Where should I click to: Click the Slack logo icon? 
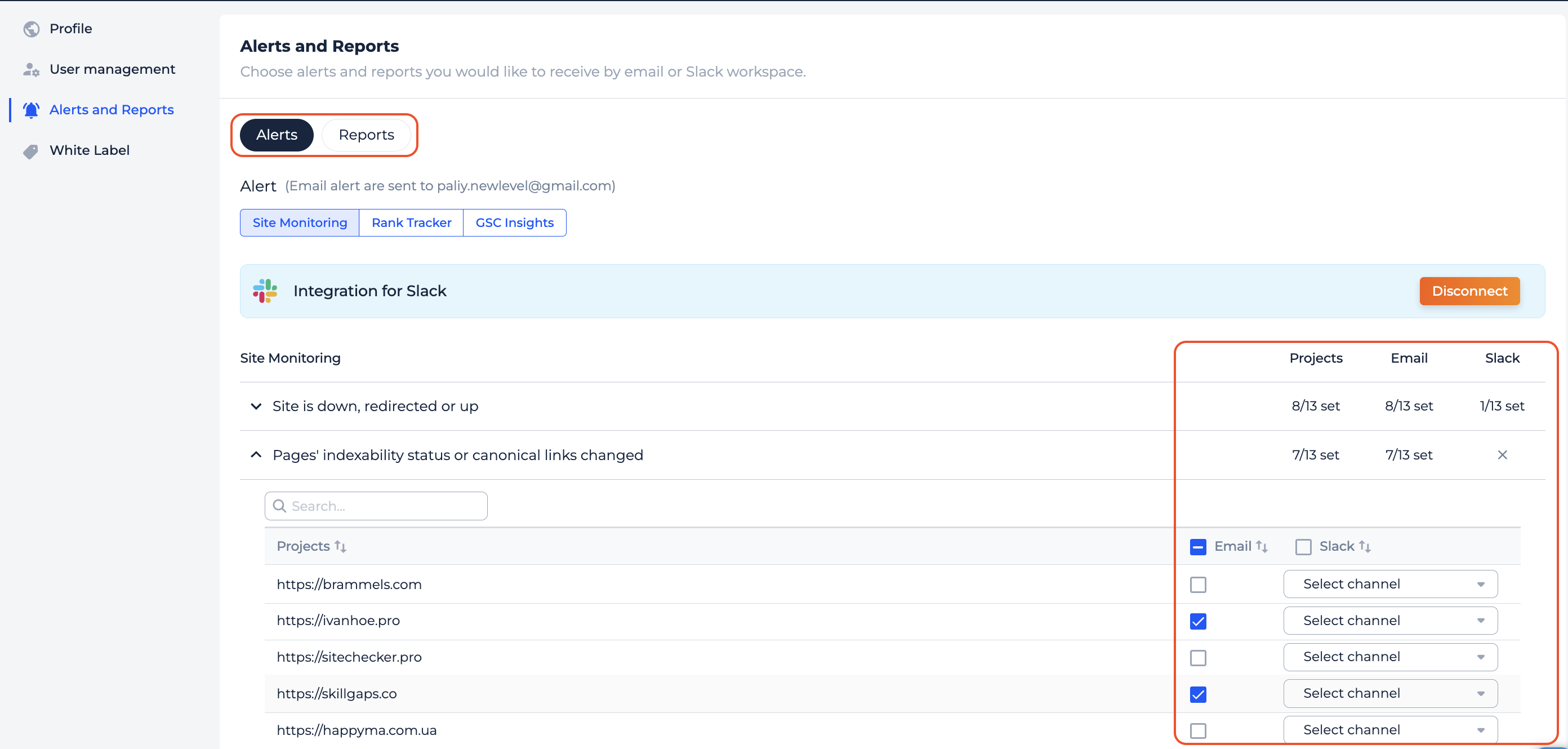(265, 291)
